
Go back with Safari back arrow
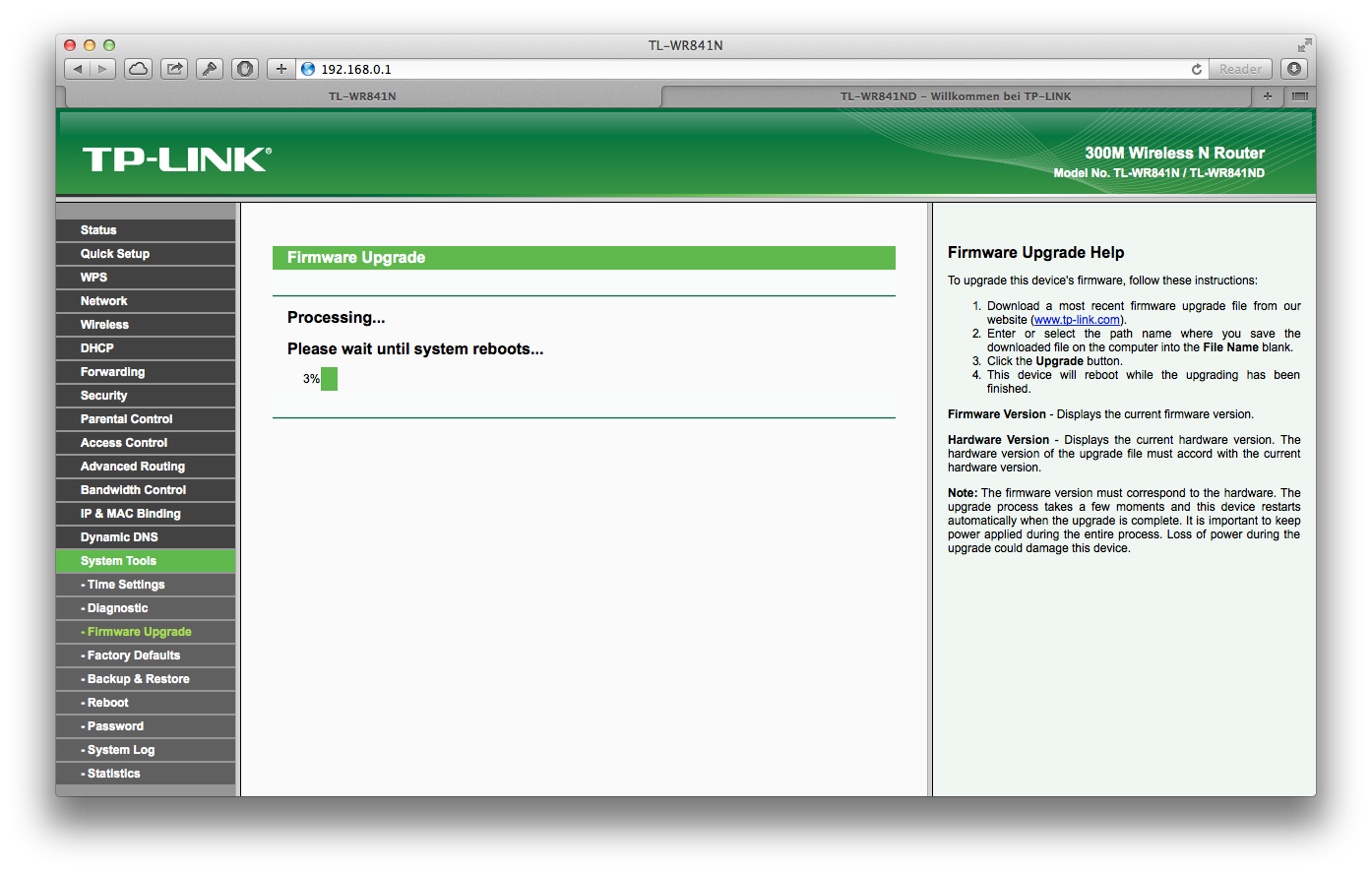point(78,69)
